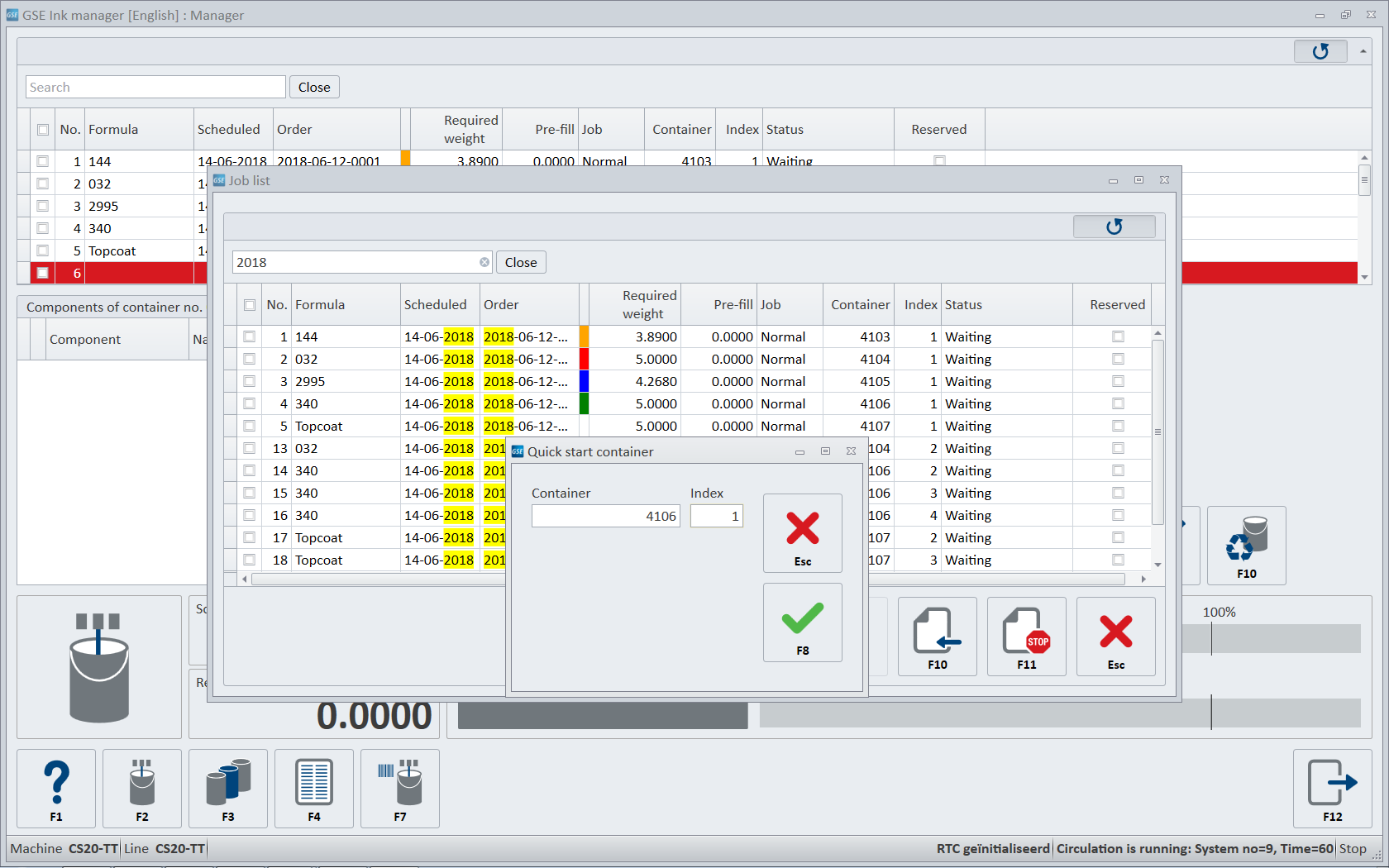The image size is (1389, 868).
Task: Click blue color swatch of job 3
Action: 584,381
